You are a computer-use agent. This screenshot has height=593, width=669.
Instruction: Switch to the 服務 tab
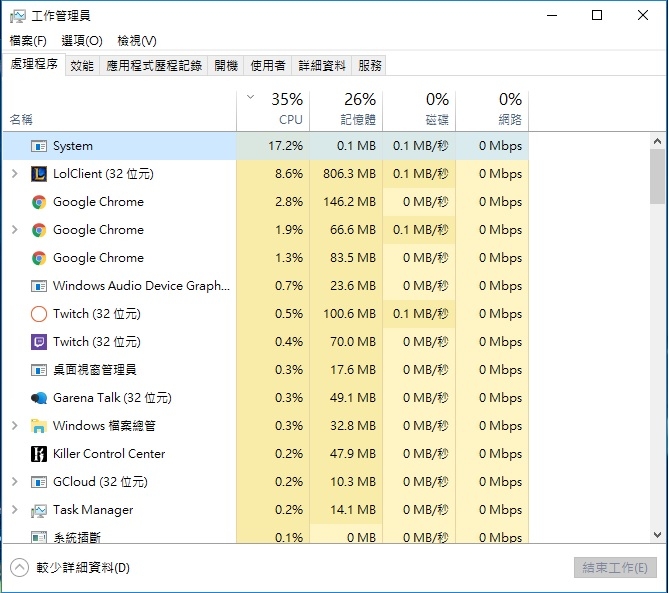tap(369, 66)
